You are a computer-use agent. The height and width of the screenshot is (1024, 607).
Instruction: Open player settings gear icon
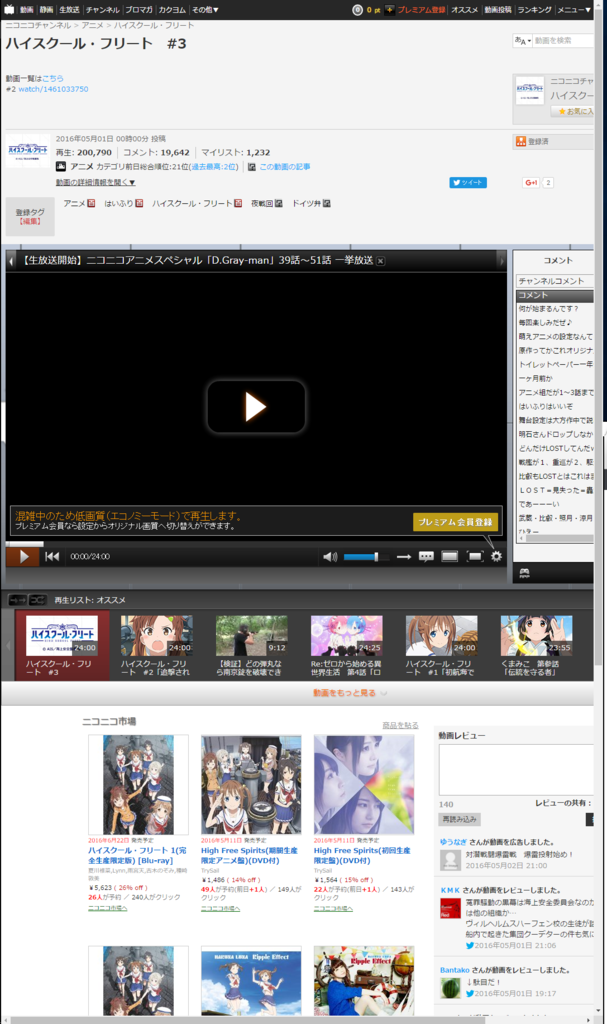tap(497, 556)
